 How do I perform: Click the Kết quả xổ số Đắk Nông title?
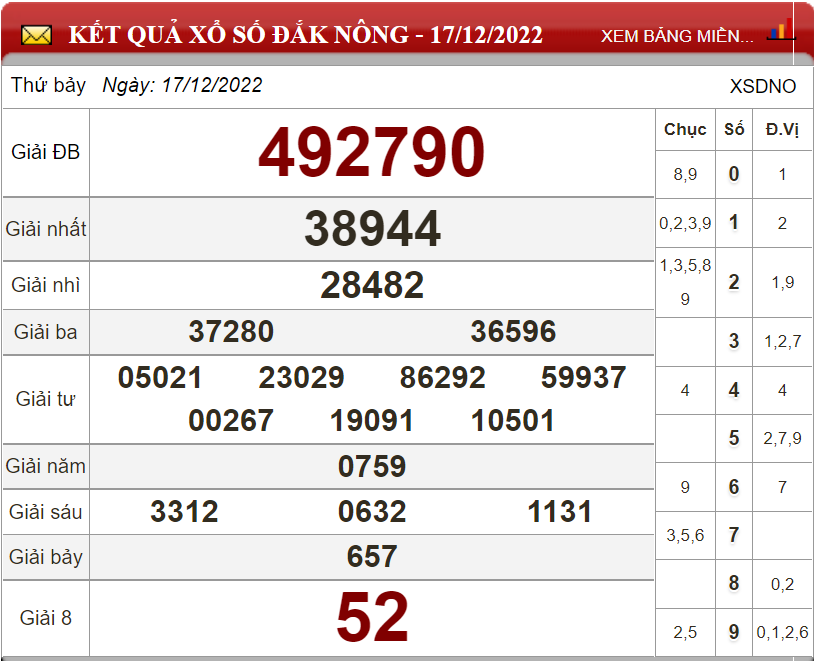click(x=305, y=36)
